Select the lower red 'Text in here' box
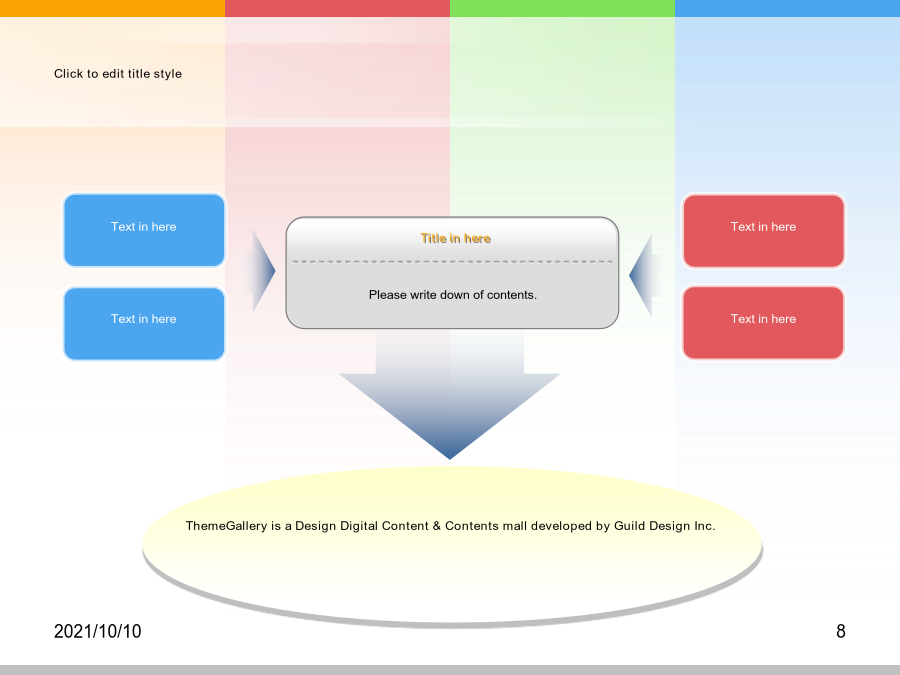The image size is (900, 675). click(x=763, y=323)
